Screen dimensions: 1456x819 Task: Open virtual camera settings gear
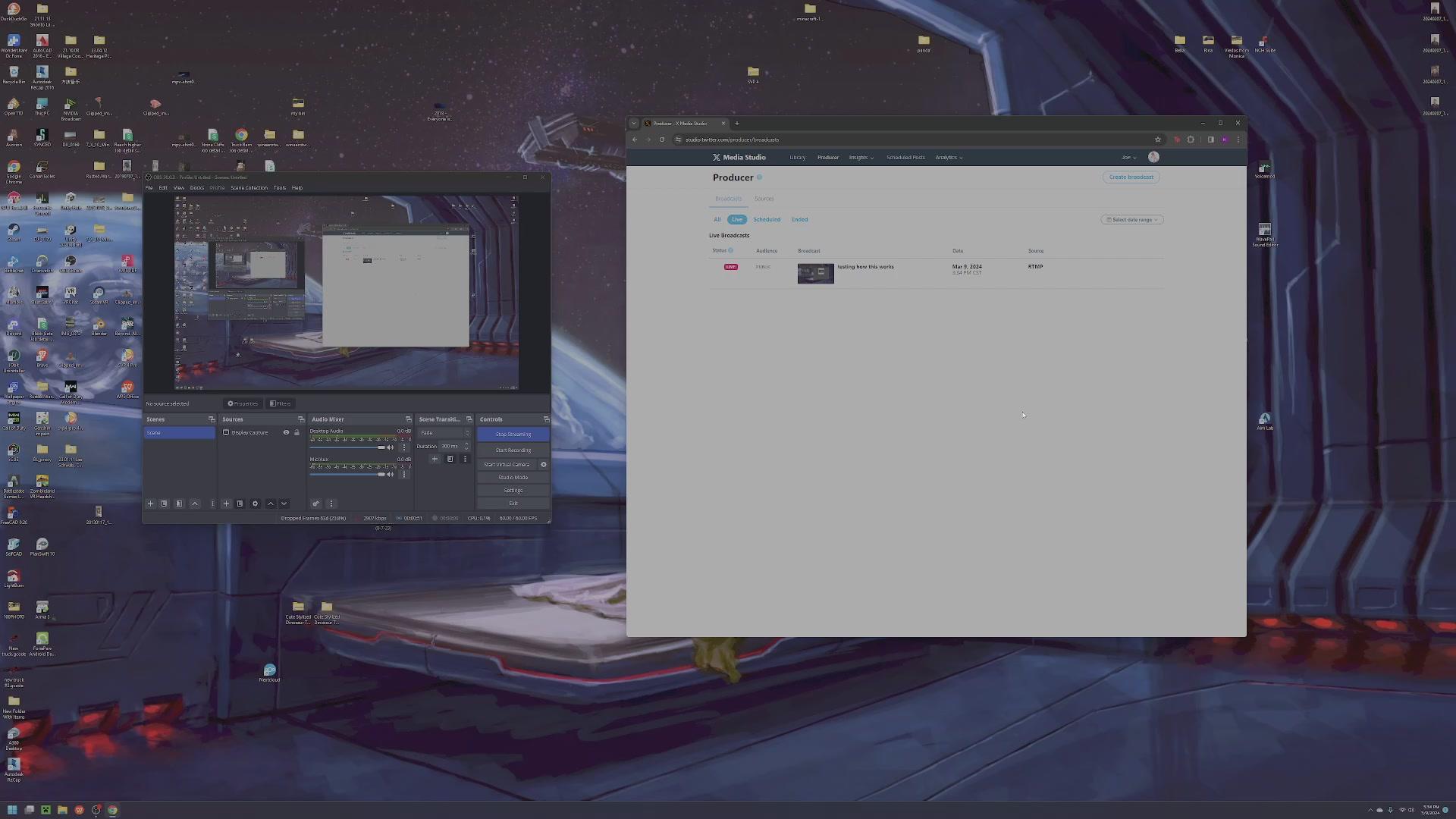point(543,465)
